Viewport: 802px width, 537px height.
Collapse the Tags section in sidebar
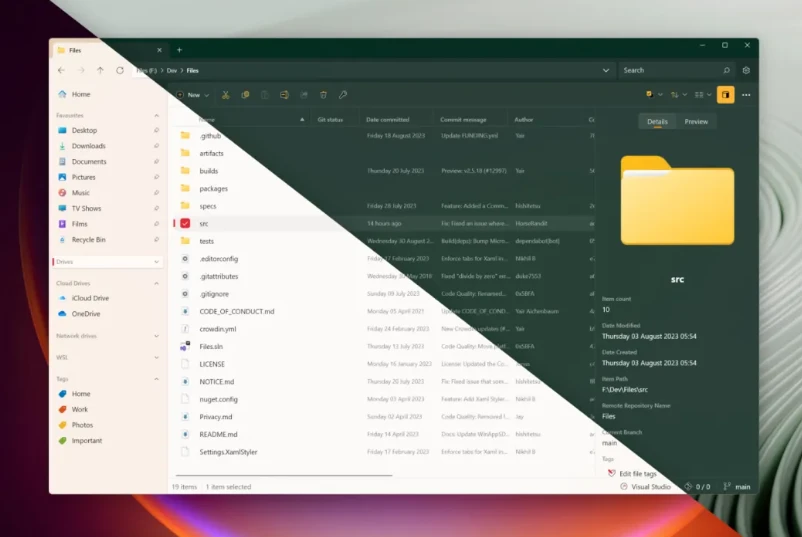click(157, 379)
